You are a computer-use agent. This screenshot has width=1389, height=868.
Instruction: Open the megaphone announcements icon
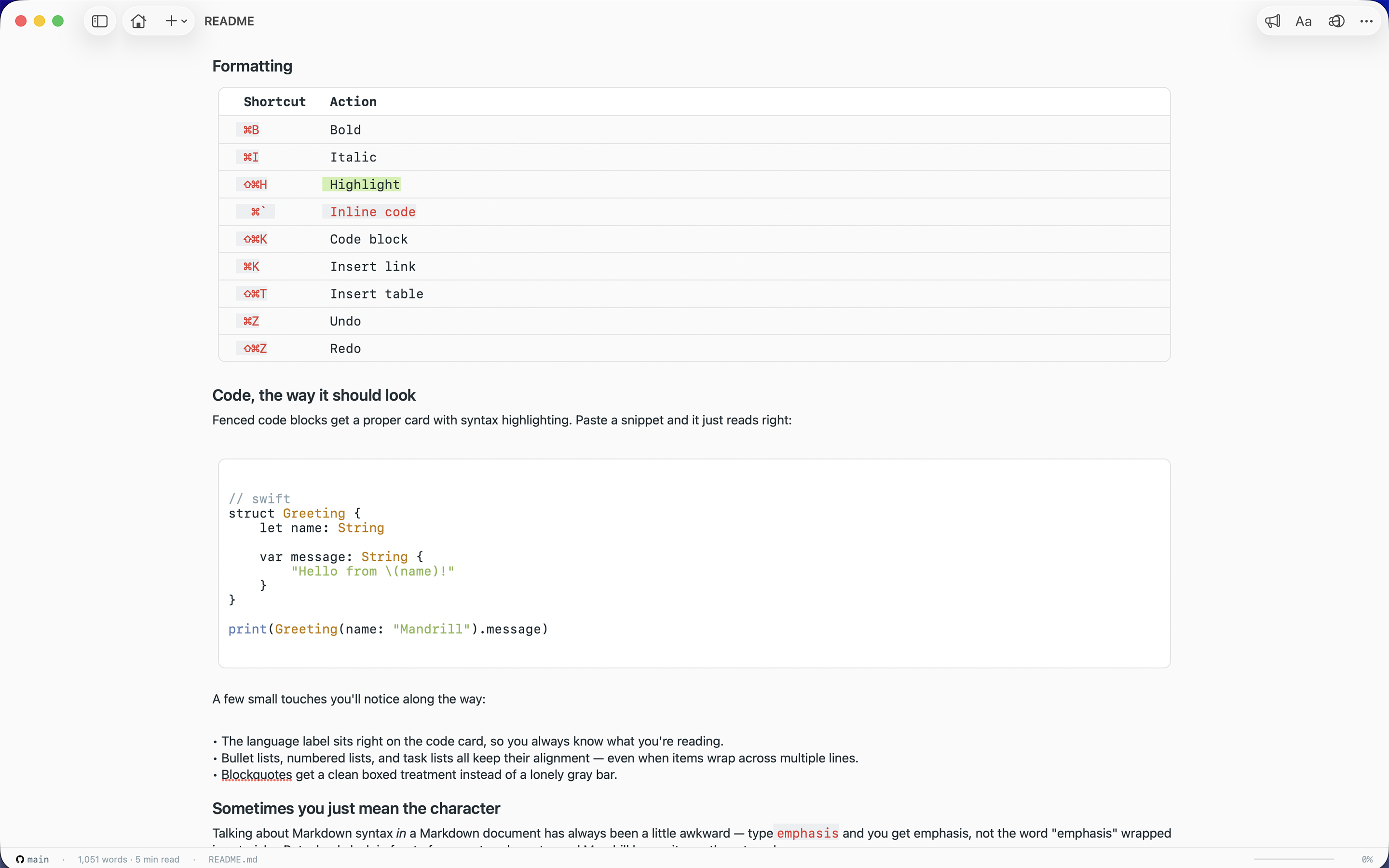coord(1272,21)
